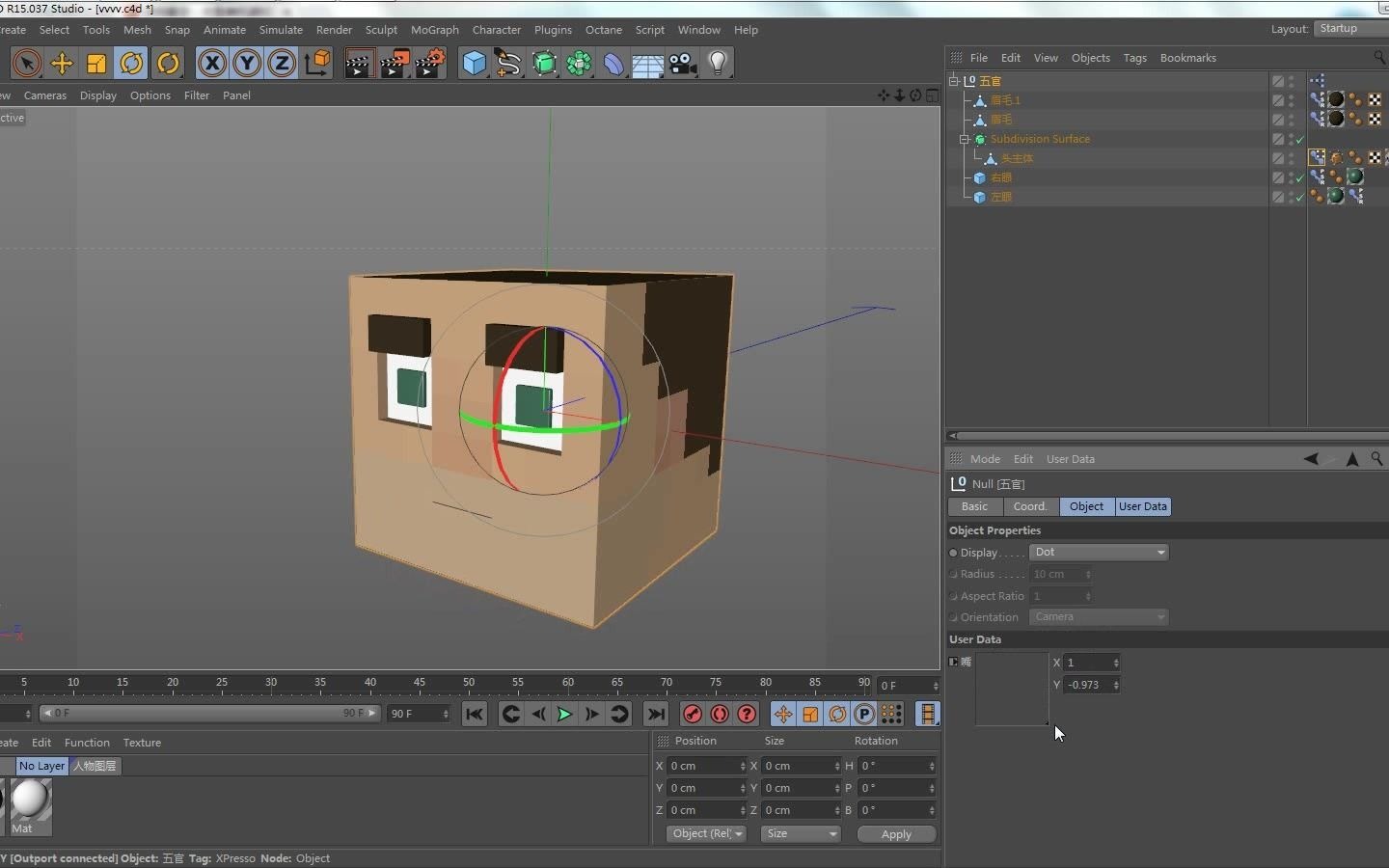Viewport: 1389px width, 868px height.
Task: Toggle Parameter keyframe P button
Action: (x=864, y=715)
